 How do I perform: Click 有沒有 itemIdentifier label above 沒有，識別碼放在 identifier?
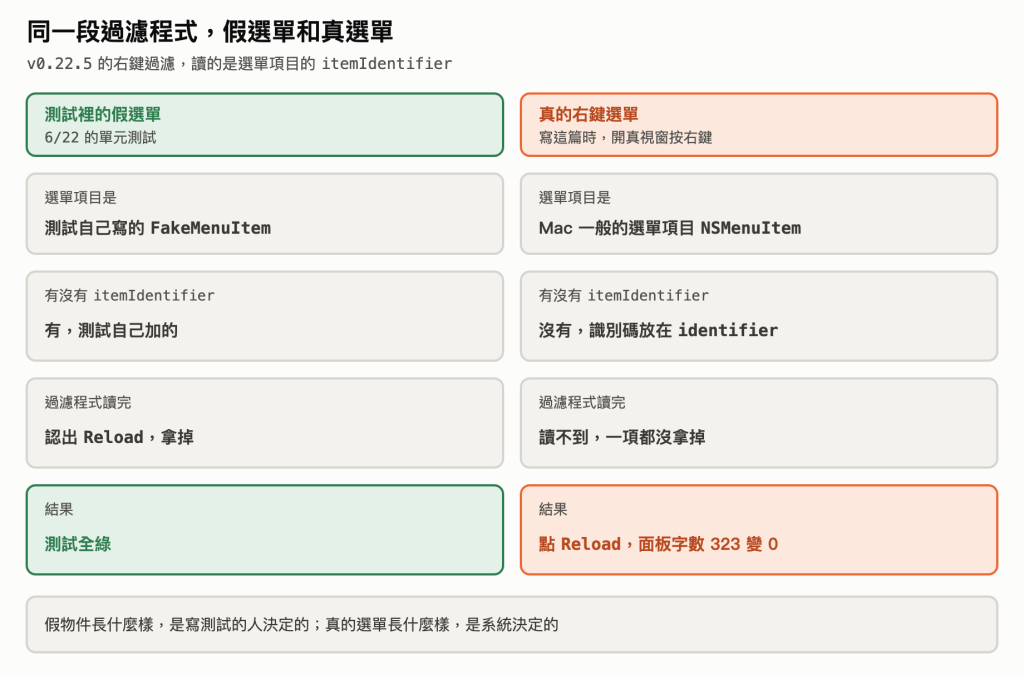[x=624, y=295]
